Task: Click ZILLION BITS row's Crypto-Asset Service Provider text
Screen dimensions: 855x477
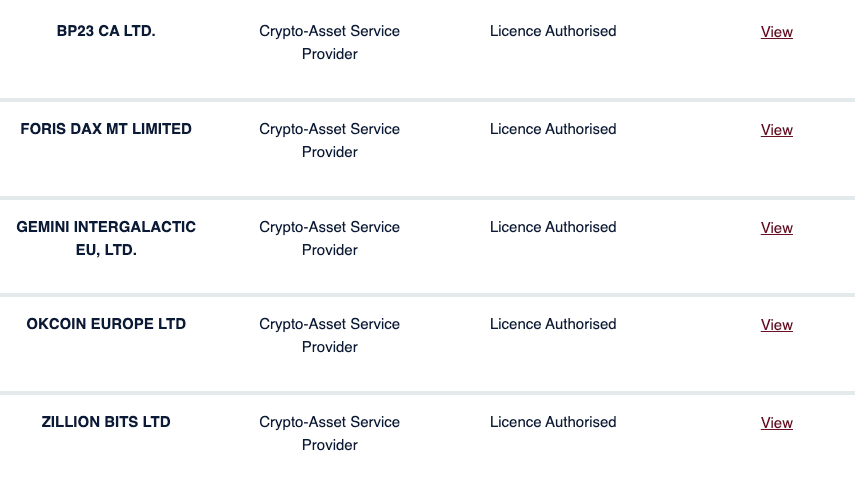Action: click(329, 433)
